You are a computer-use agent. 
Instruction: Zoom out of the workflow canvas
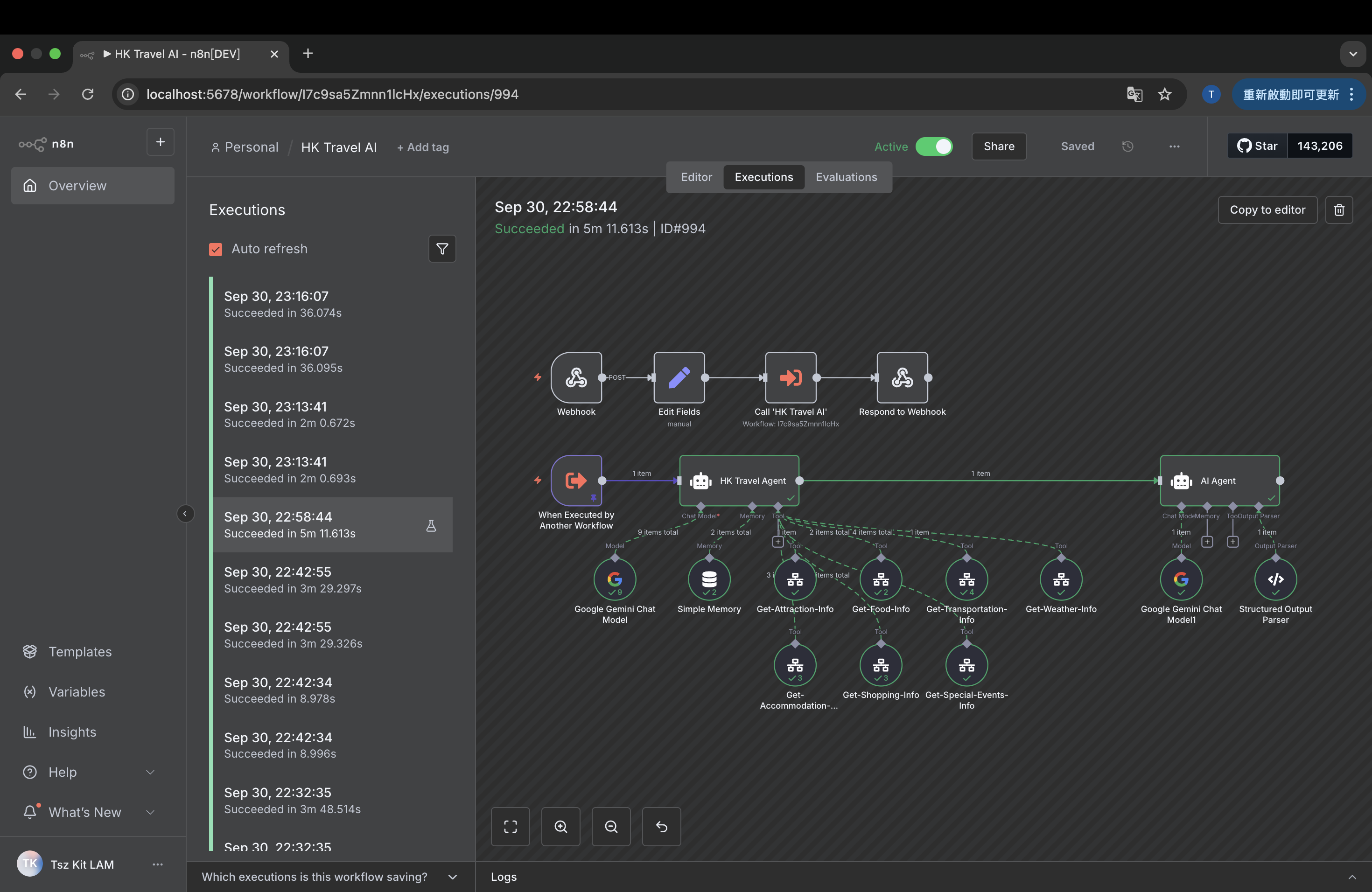click(x=611, y=827)
